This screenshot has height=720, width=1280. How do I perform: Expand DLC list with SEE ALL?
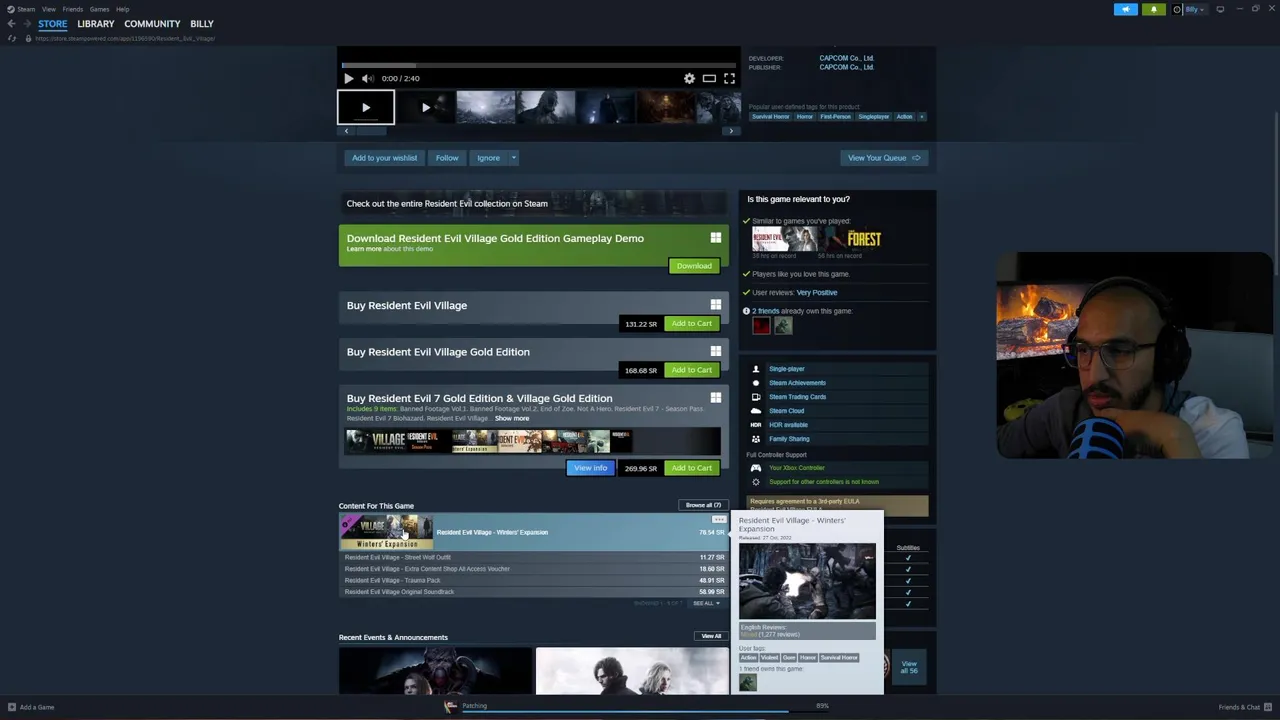point(706,603)
